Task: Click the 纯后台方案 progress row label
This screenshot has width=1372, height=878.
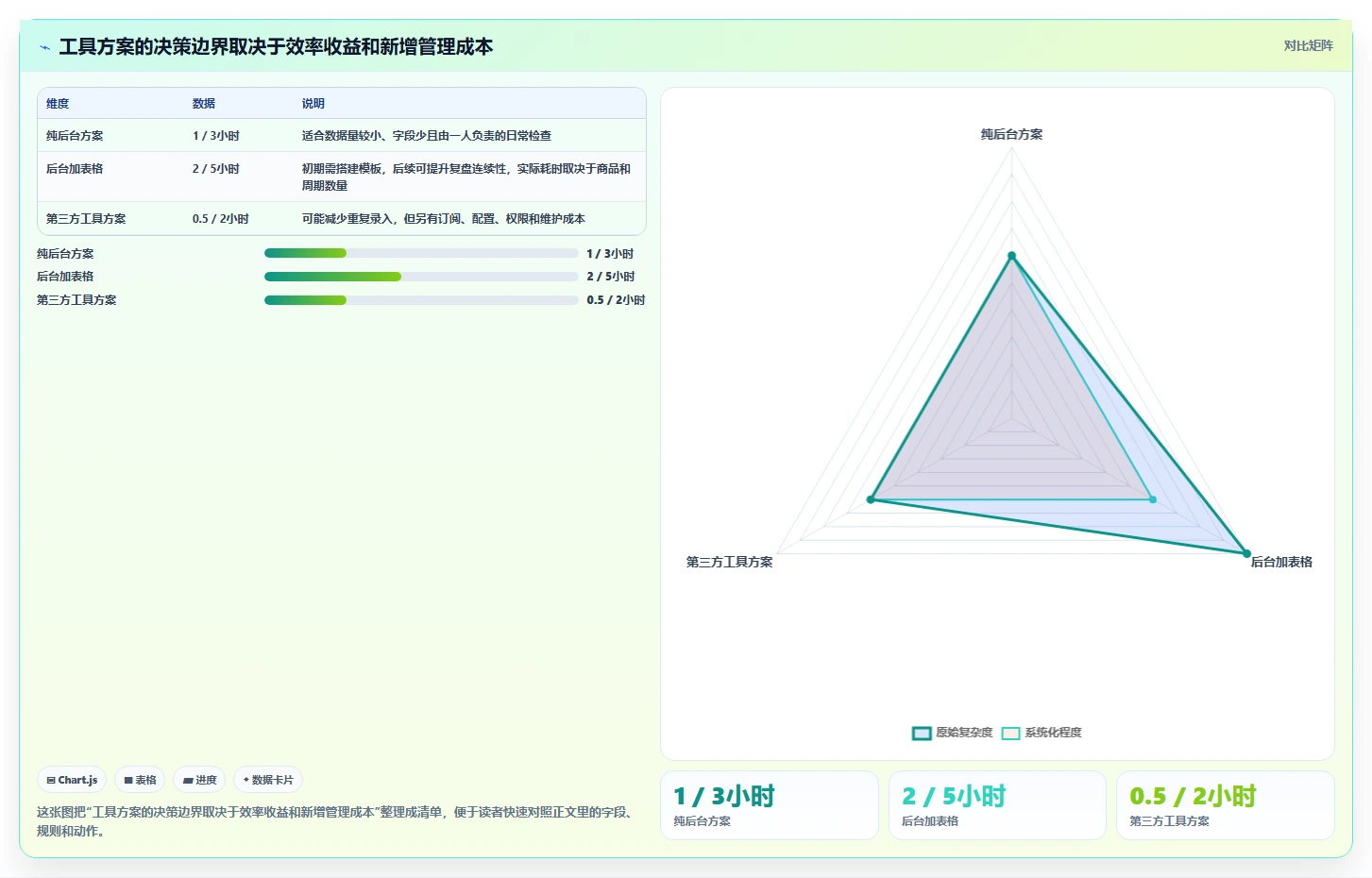Action: coord(65,254)
